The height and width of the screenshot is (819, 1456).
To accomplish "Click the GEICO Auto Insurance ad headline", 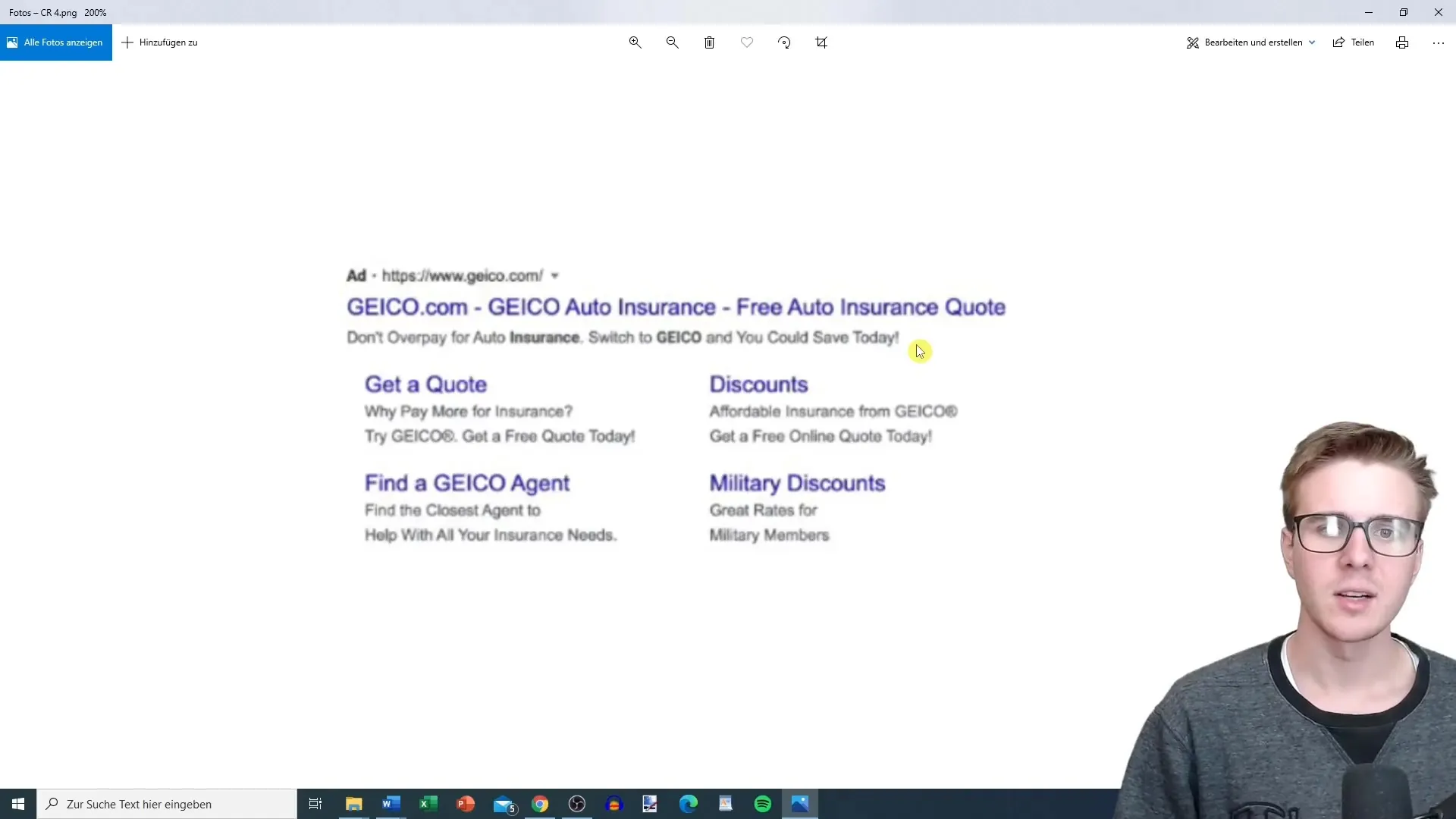I will [676, 307].
